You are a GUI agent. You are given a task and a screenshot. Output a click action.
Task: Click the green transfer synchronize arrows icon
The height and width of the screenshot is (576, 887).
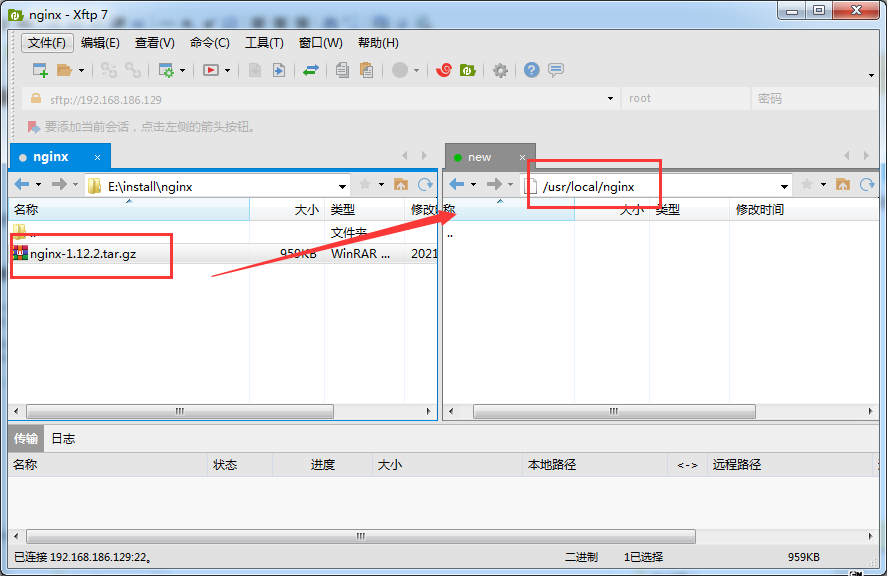[311, 70]
